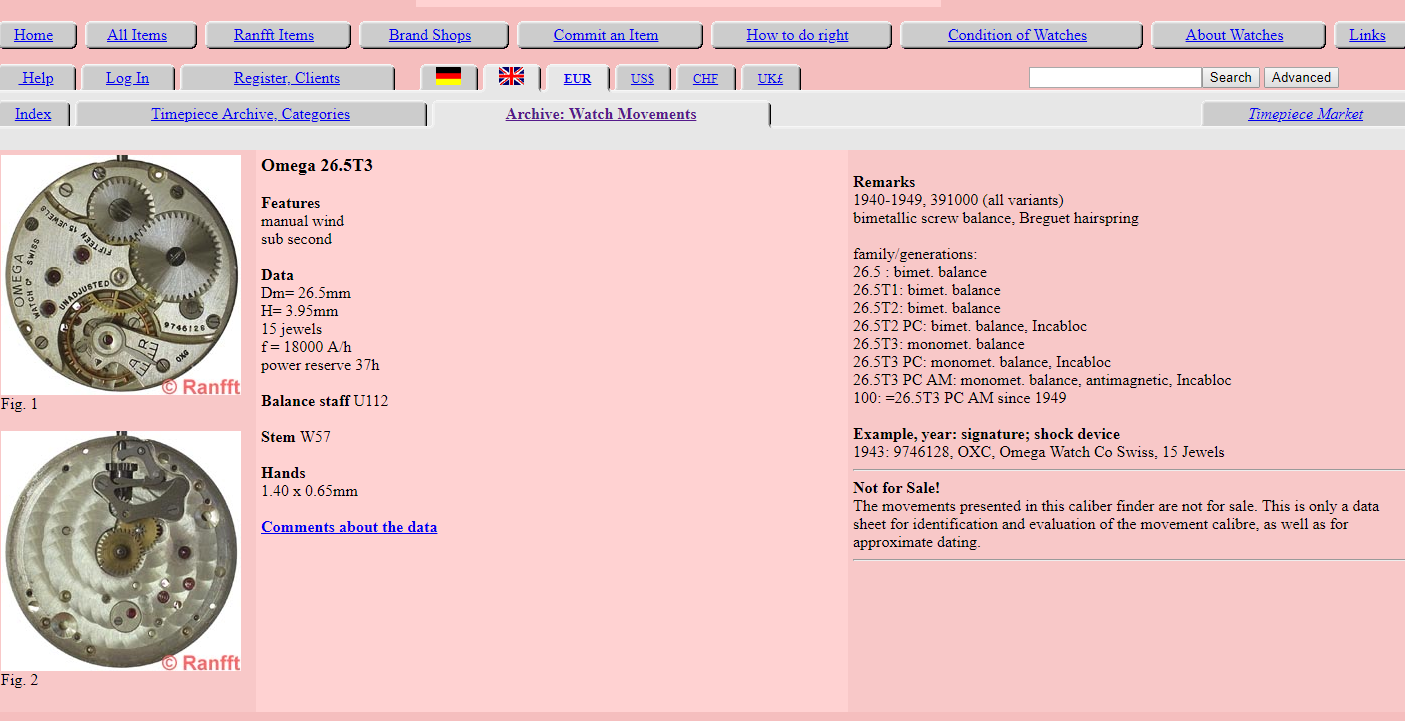
Task: Open Comments about the data link
Action: [x=349, y=527]
